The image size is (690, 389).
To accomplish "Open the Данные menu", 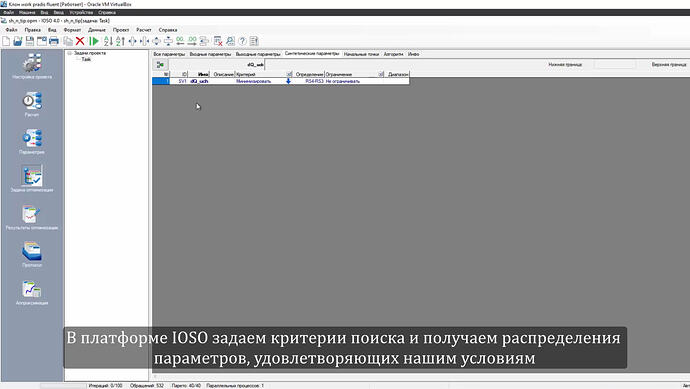I will pyautogui.click(x=97, y=30).
